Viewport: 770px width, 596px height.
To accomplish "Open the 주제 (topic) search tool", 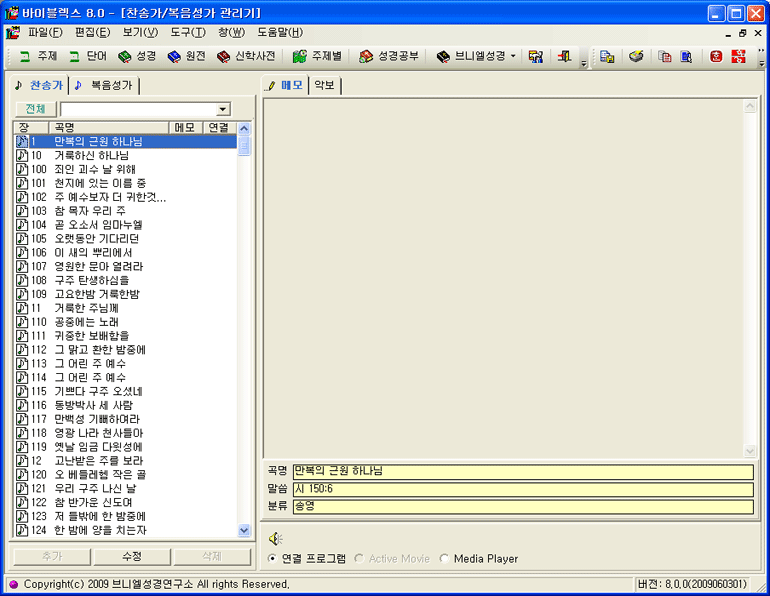I will click(38, 56).
